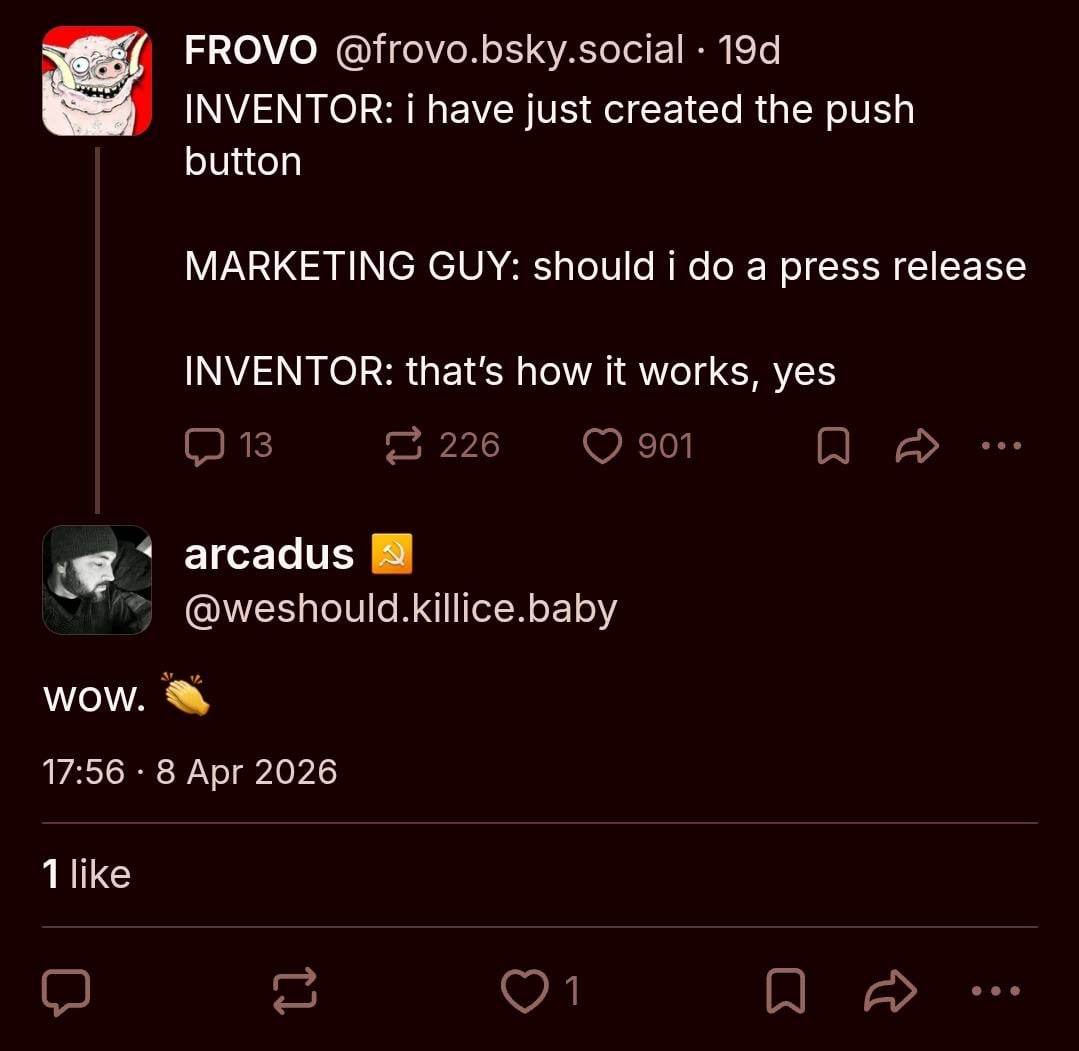Bookmark arcadus's wow reply
The image size is (1079, 1051).
coord(785,990)
